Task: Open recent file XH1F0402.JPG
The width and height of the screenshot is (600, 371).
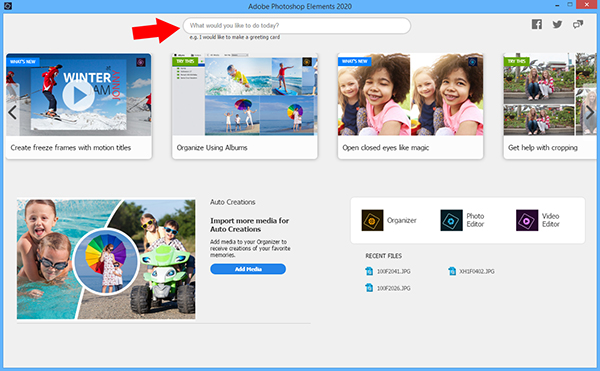Action: point(477,271)
